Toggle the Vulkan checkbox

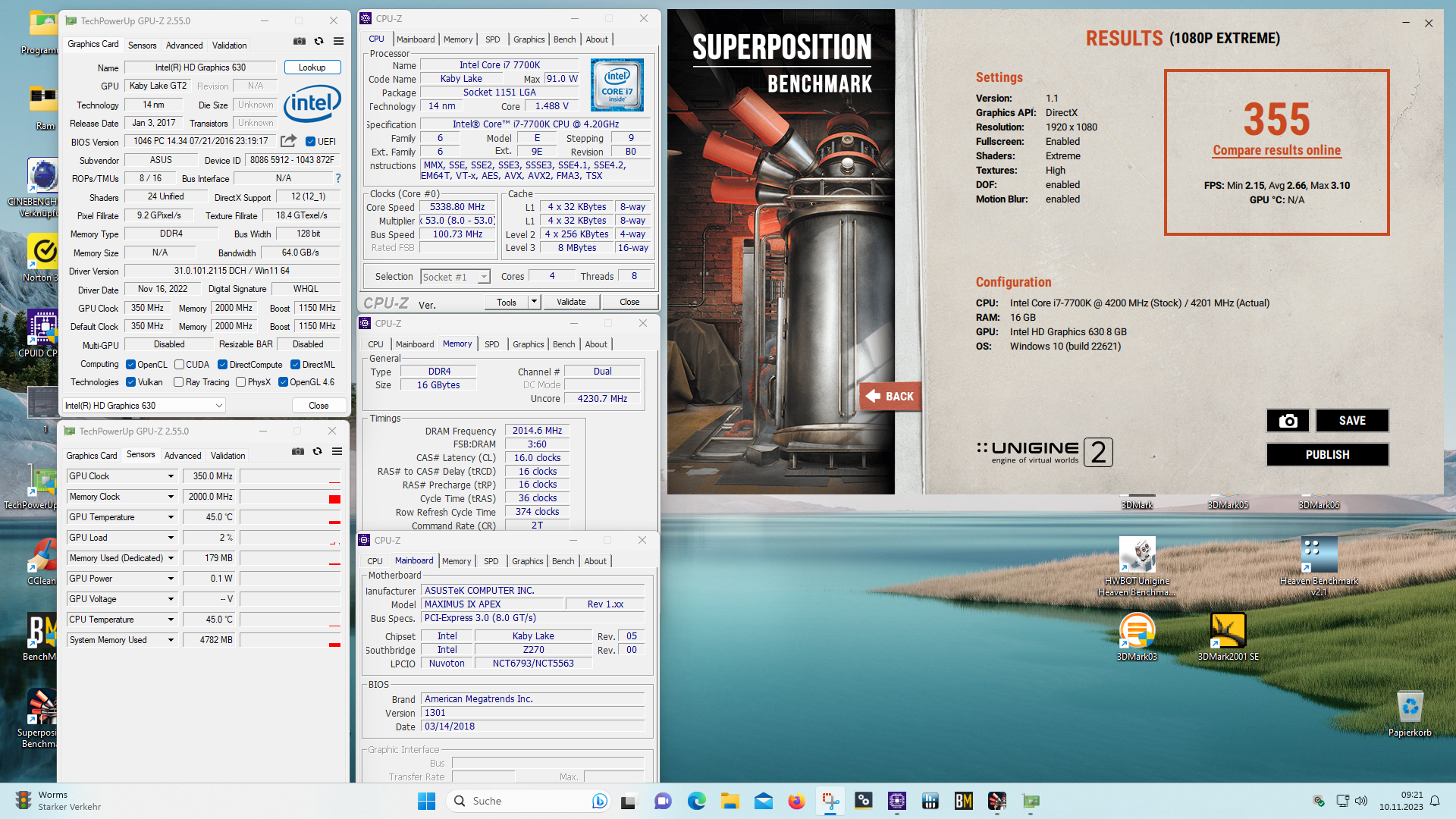click(130, 382)
